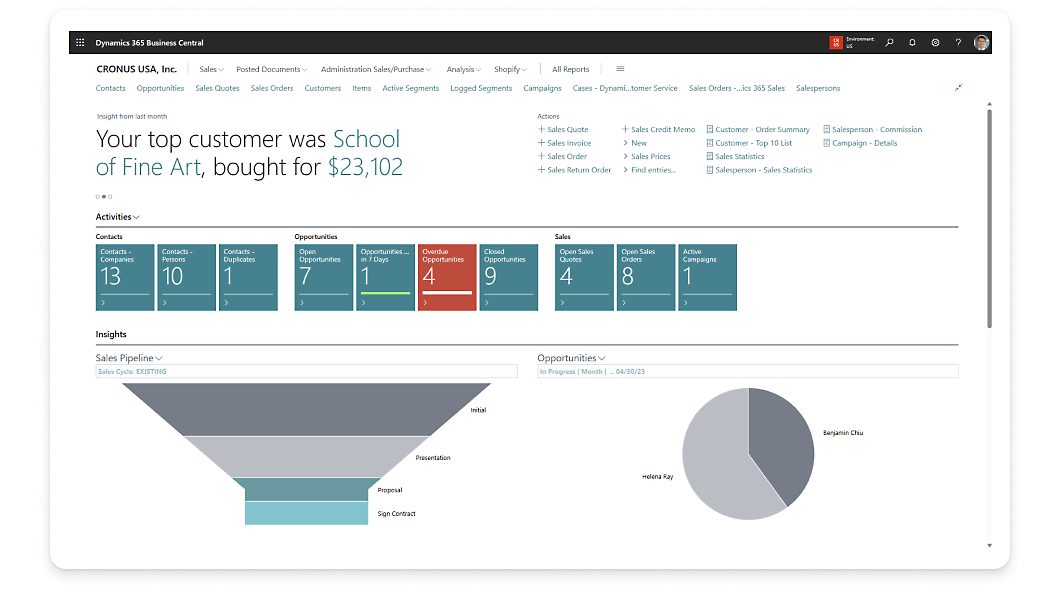Click the Customer - Order Summary report icon
Screen dimensions: 1060x596
(x=710, y=129)
